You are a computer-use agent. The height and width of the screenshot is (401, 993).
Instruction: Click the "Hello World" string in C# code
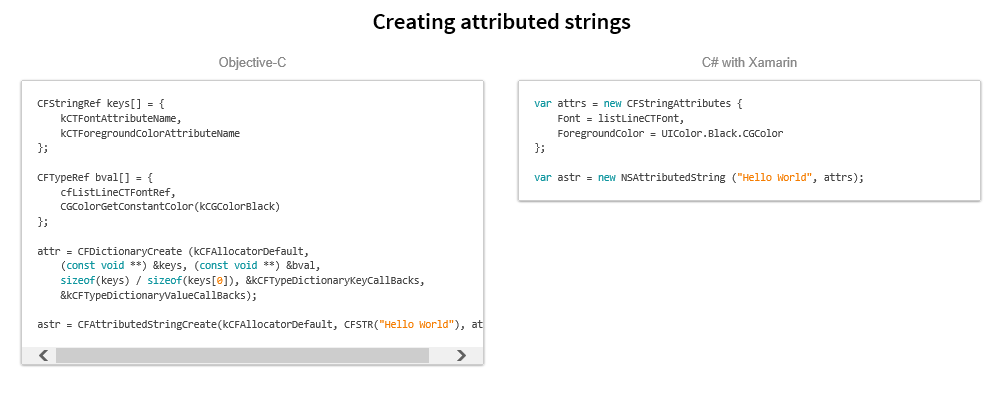coord(774,177)
